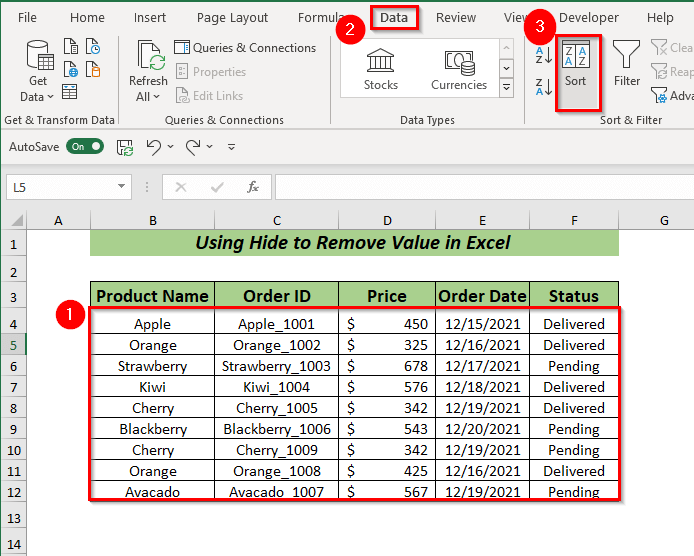Select the Stocks data type
The image size is (694, 556).
pos(380,68)
